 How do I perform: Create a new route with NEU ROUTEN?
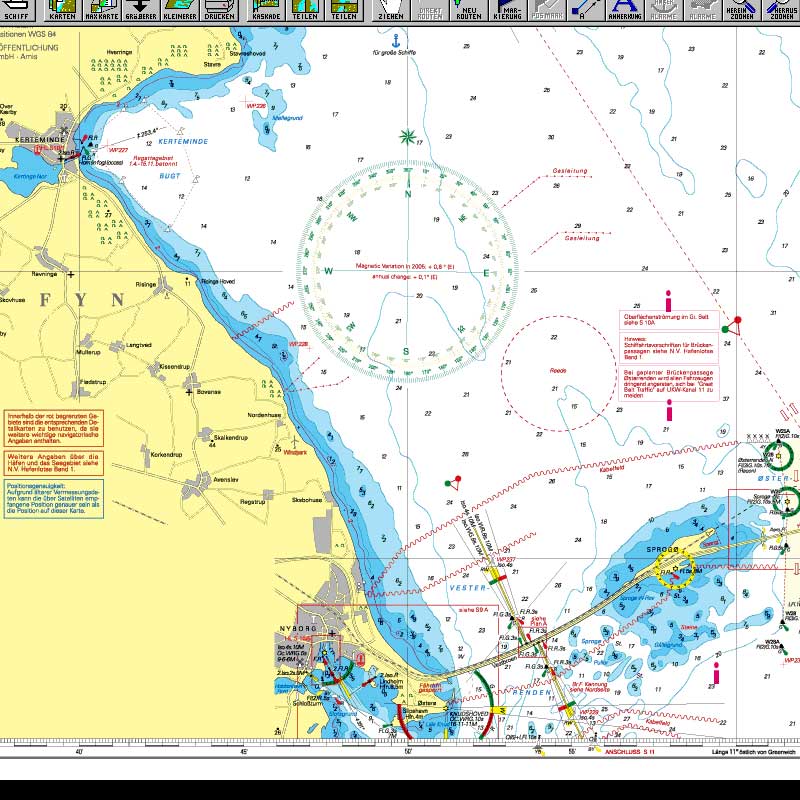pos(467,11)
